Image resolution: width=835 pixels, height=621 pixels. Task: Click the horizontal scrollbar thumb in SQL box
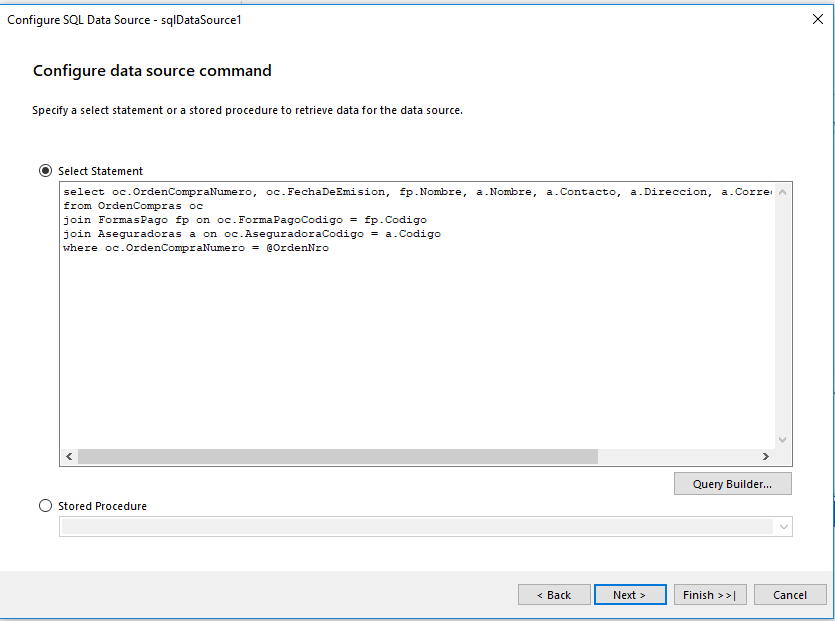337,456
